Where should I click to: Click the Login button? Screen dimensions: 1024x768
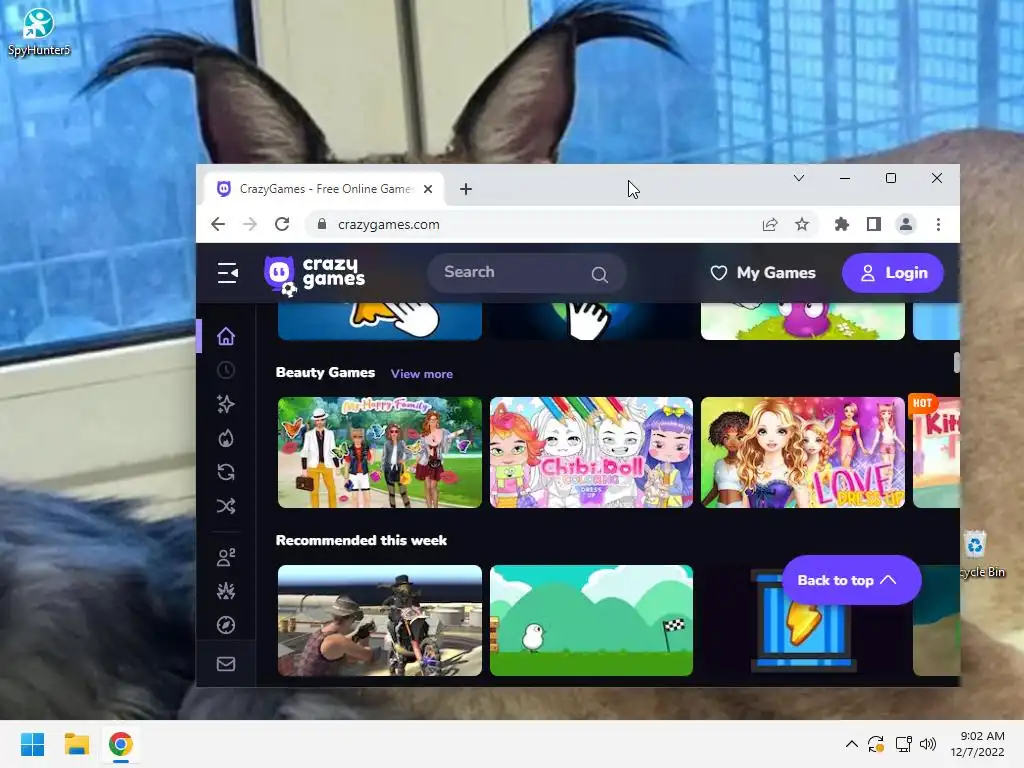pos(893,273)
